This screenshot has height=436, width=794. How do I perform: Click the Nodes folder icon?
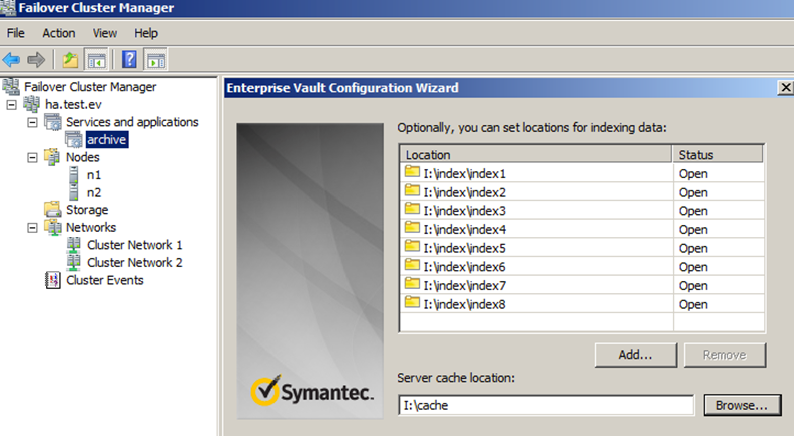point(52,156)
